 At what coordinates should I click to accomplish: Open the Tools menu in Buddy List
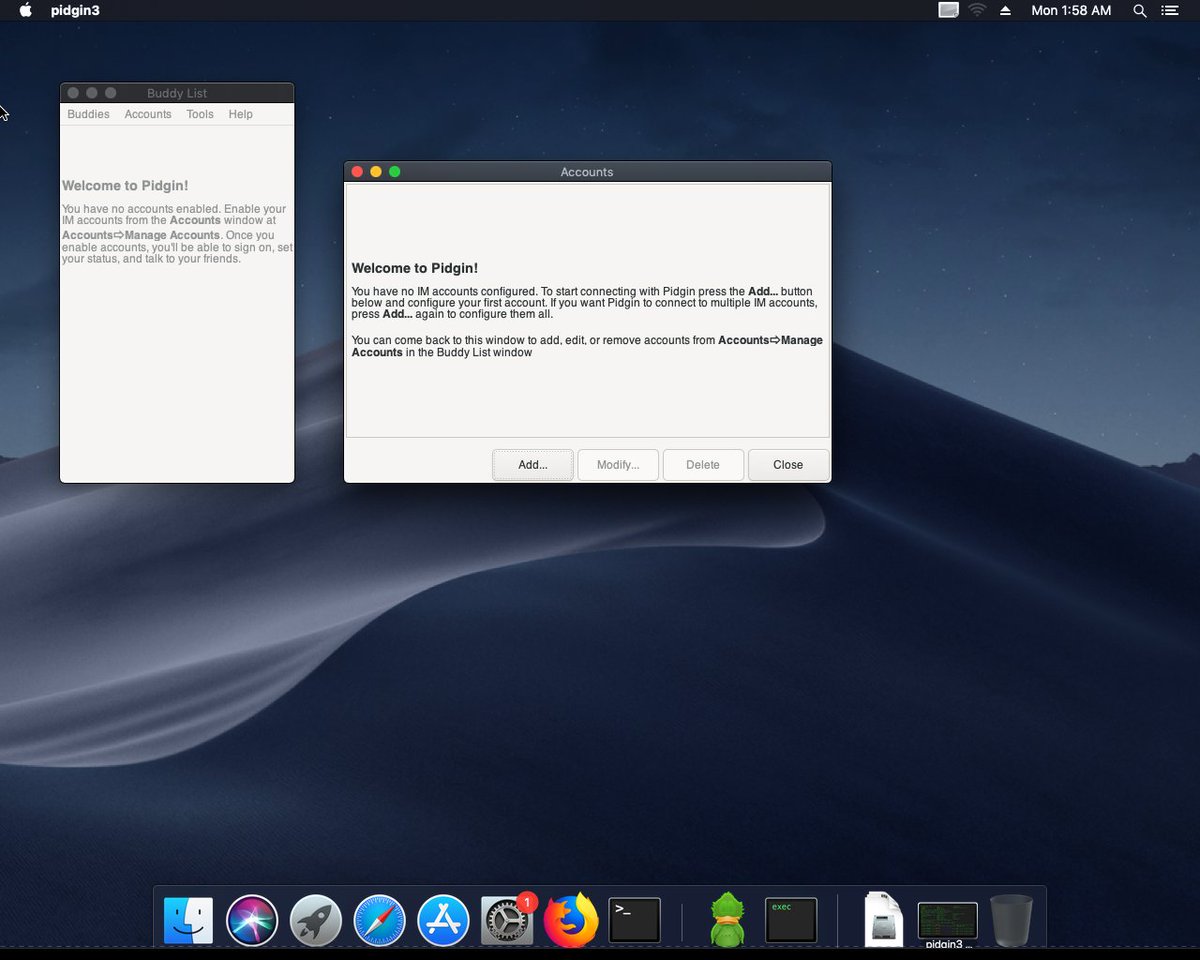[x=200, y=114]
